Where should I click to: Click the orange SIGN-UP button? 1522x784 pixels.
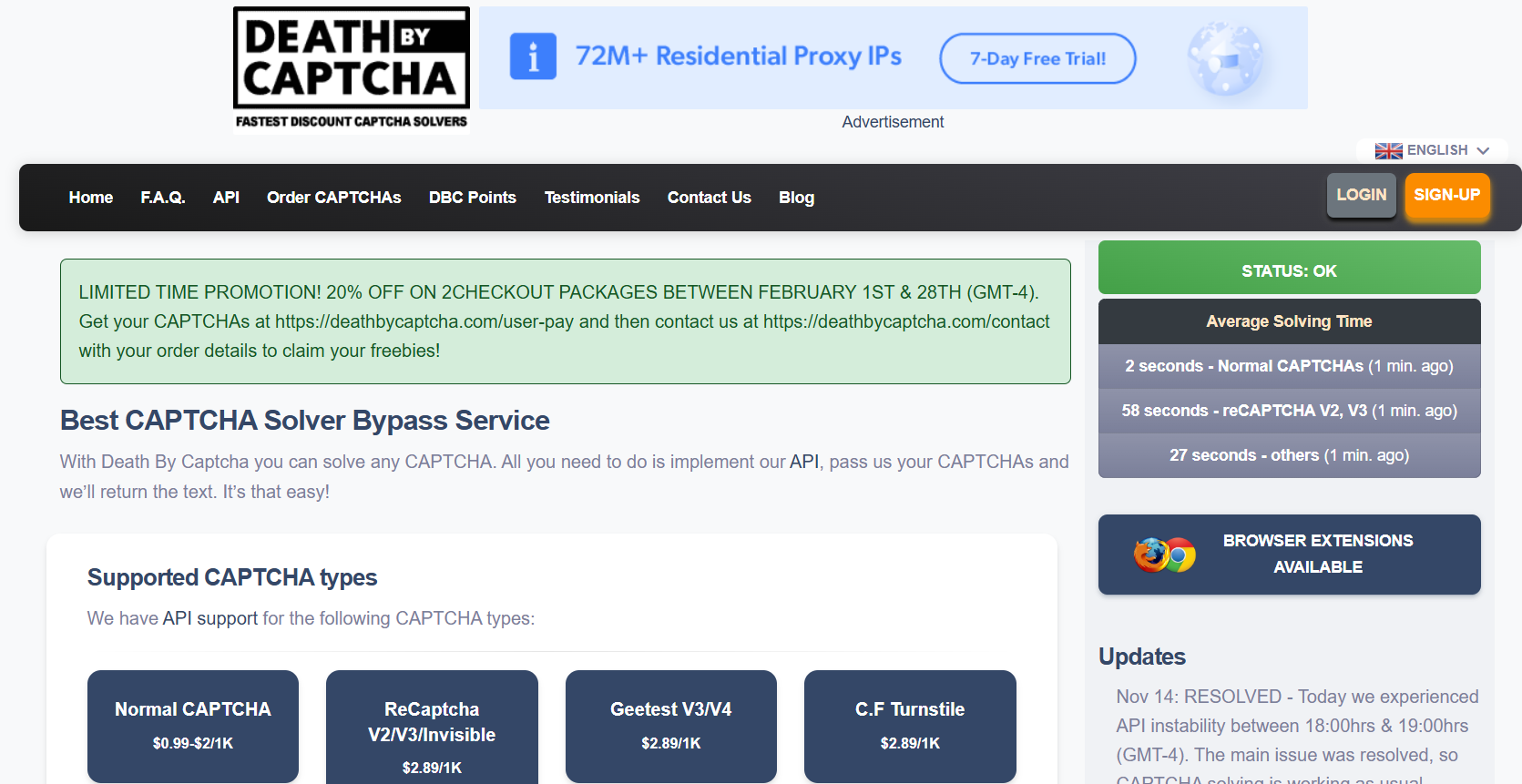tap(1447, 195)
